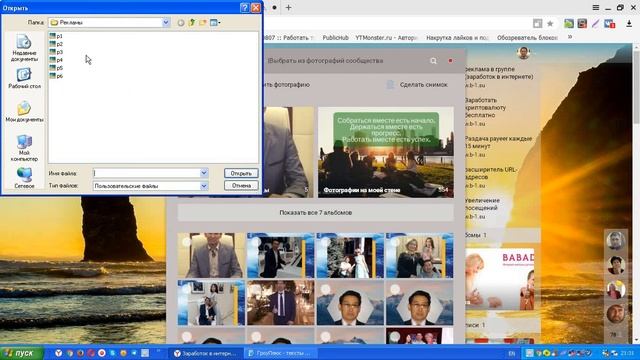Open the Раздача payeer каждые 15 минут link
This screenshot has height=360, width=640.
(x=498, y=142)
